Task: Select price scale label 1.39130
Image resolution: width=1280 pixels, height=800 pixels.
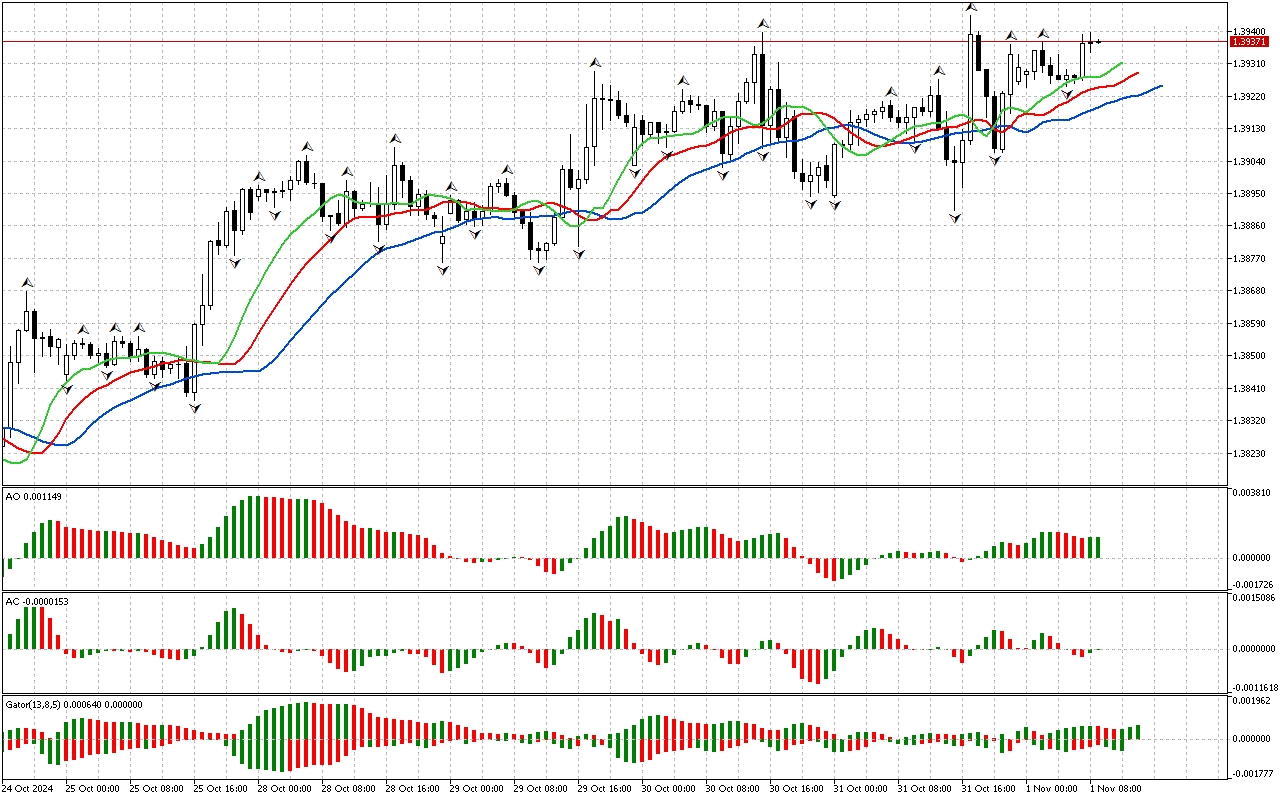Action: point(1251,129)
